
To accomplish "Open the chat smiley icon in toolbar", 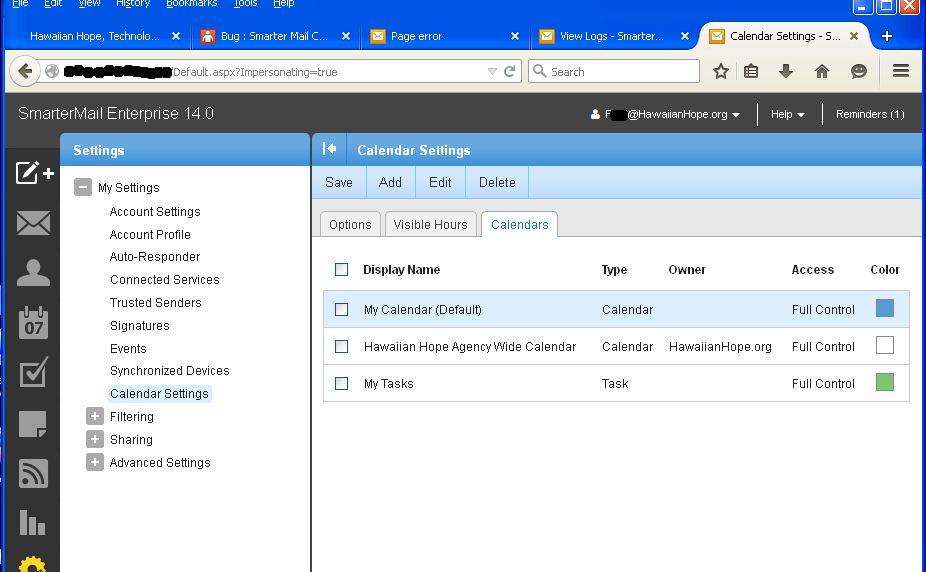I will click(x=859, y=72).
